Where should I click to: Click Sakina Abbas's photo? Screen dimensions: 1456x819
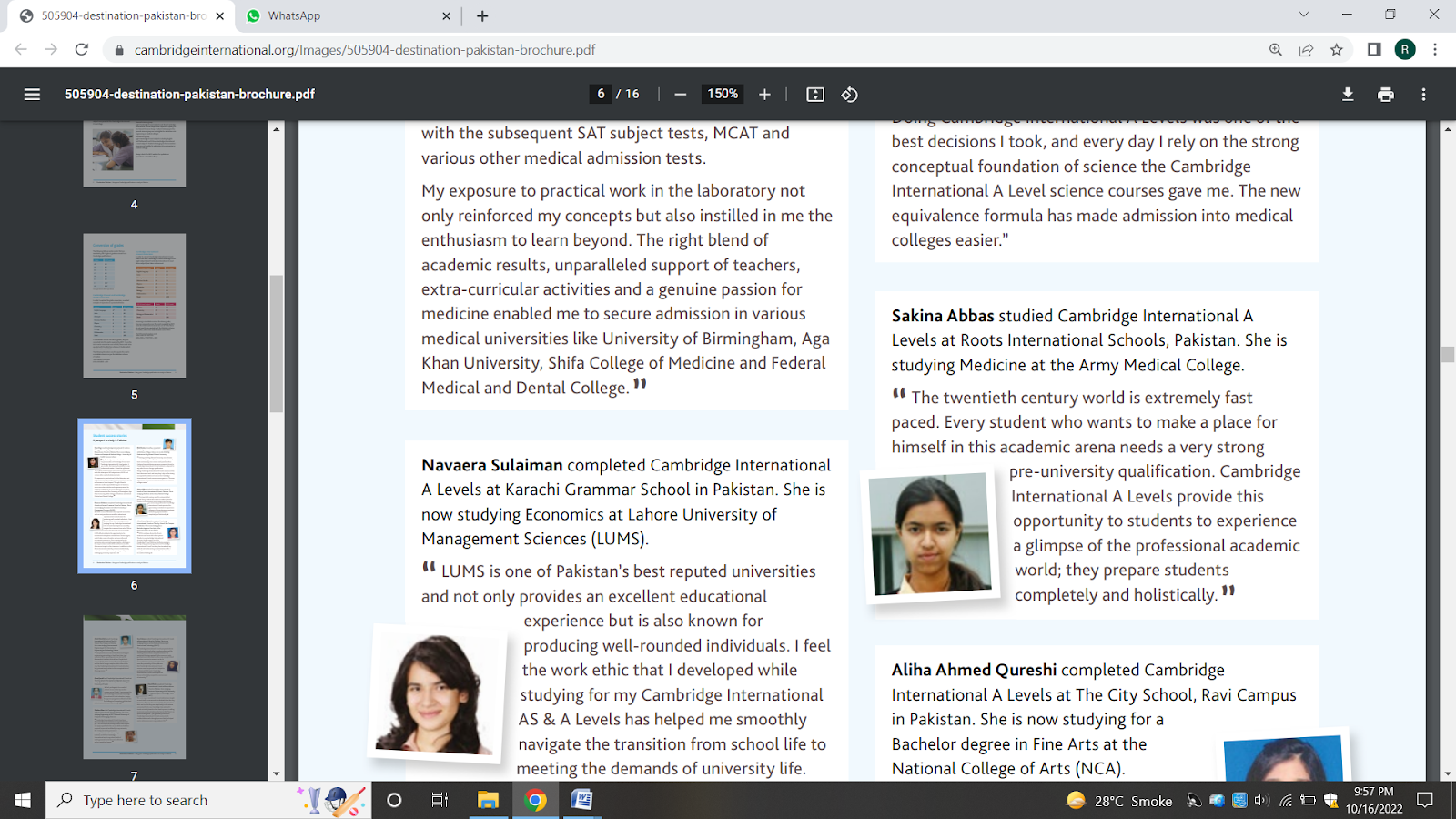point(930,534)
